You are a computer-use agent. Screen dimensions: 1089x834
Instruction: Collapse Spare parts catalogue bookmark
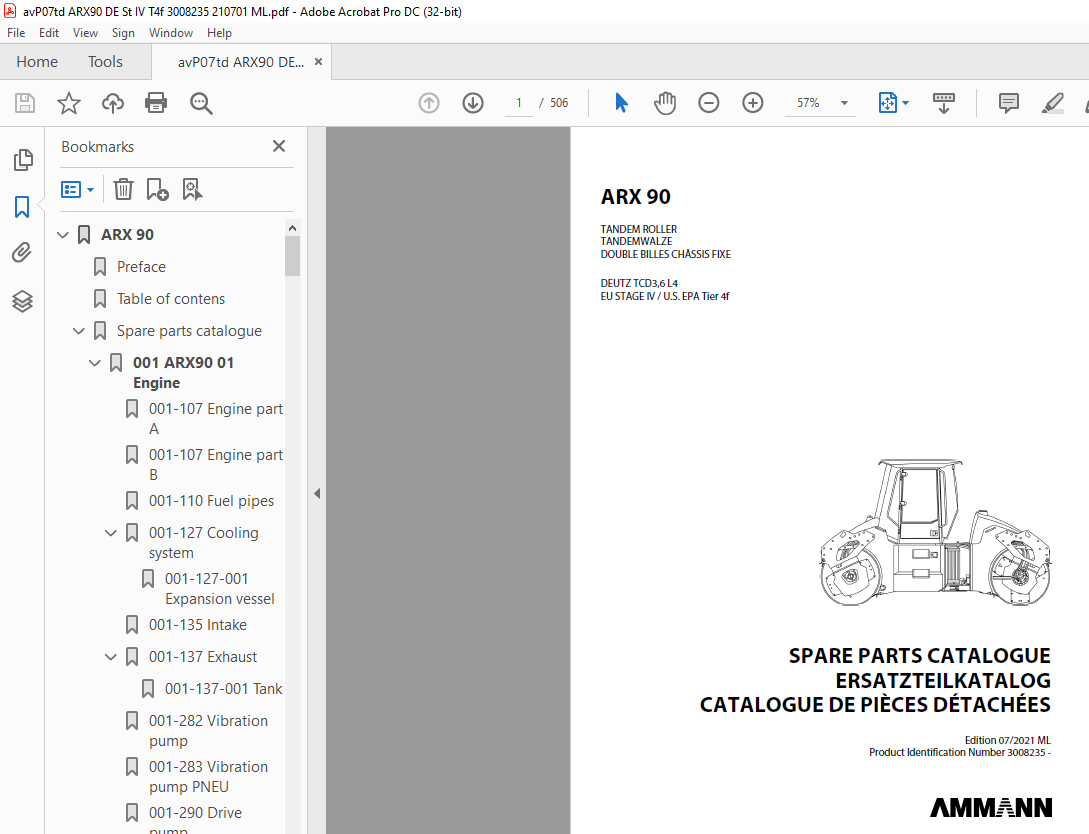79,331
